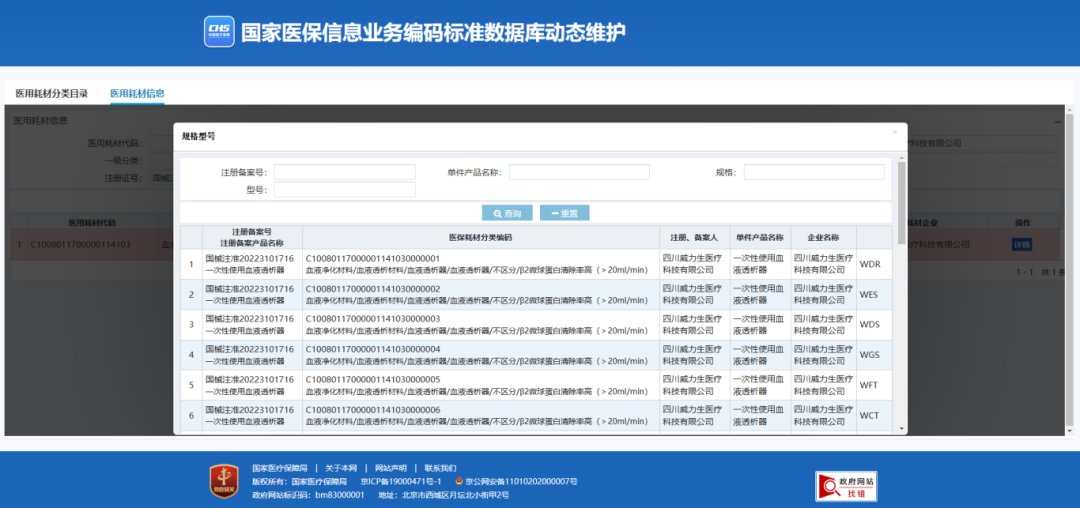This screenshot has height=508, width=1080.
Task: Click the 政府网站找错 icon
Action: click(x=845, y=486)
